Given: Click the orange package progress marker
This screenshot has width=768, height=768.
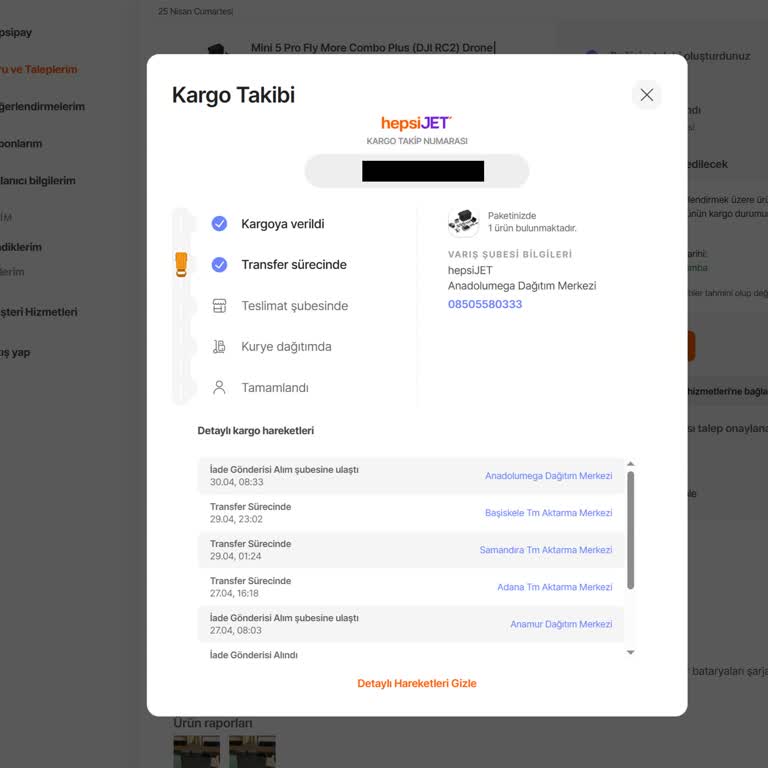Looking at the screenshot, I should (x=181, y=264).
